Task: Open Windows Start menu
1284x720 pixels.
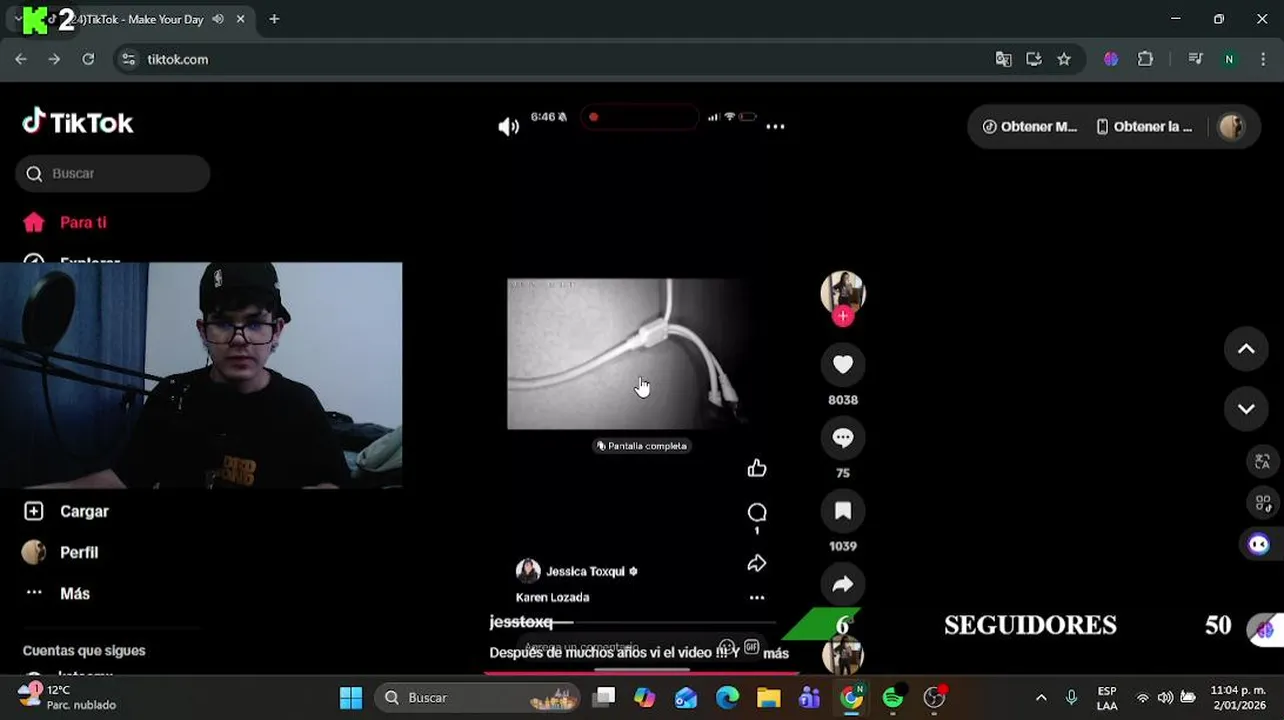Action: [351, 697]
